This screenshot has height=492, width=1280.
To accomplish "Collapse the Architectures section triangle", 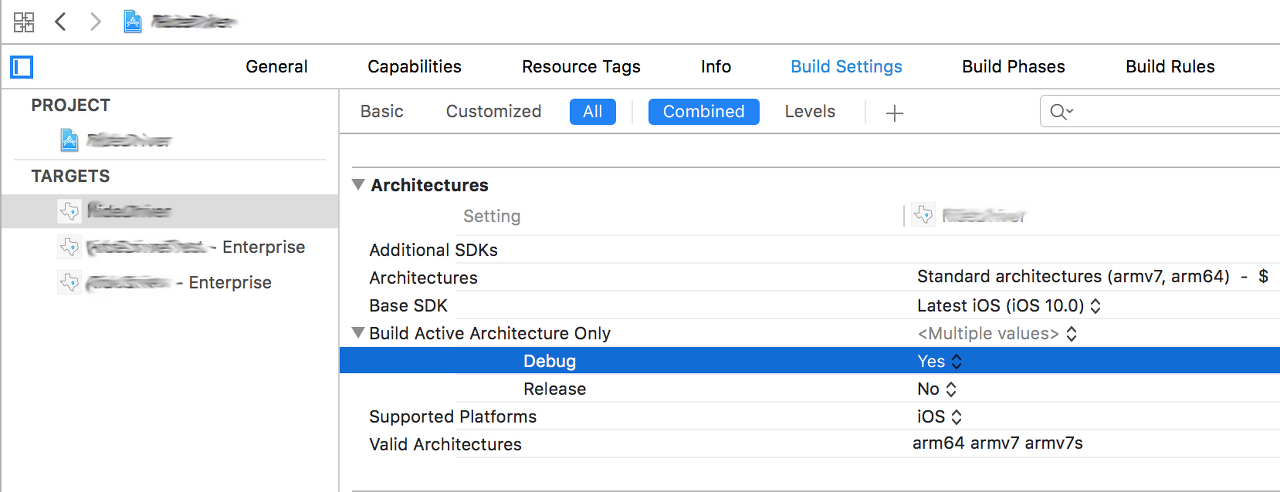I will [x=358, y=185].
